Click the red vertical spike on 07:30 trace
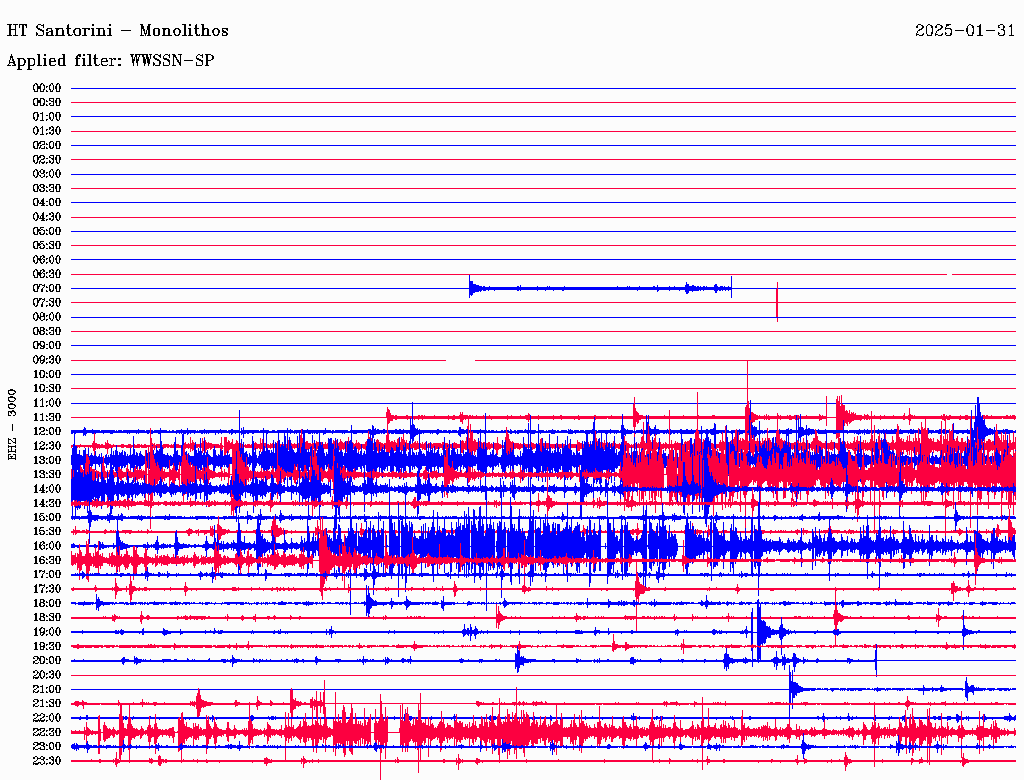 777,302
